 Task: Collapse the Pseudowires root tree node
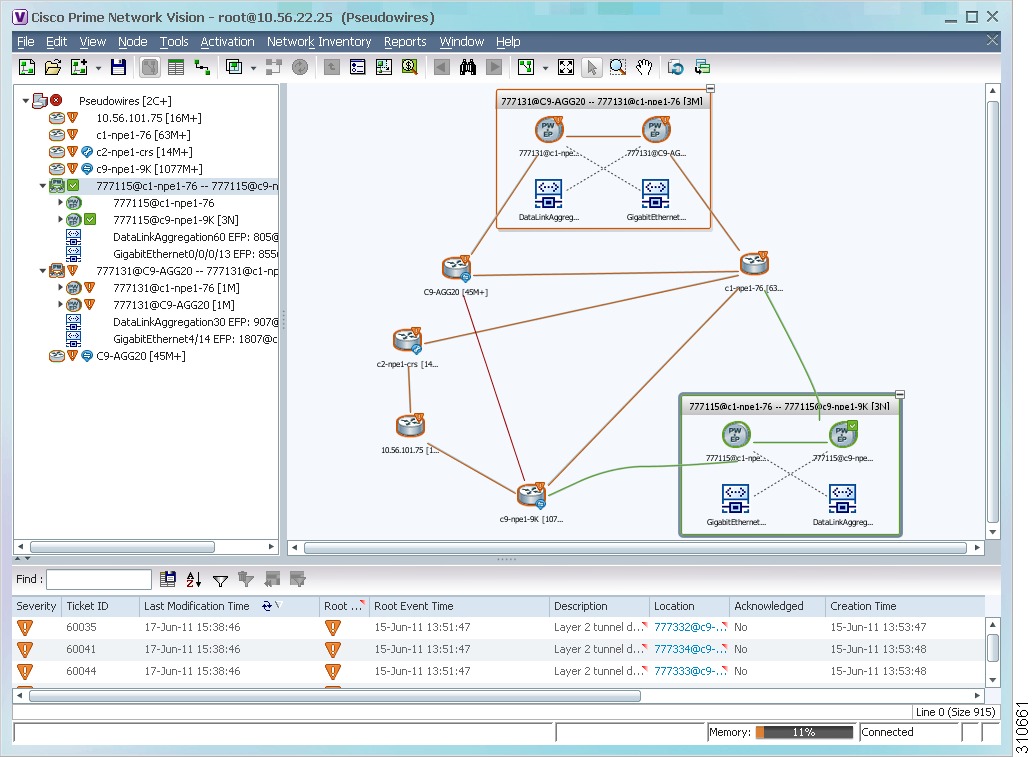[x=26, y=101]
